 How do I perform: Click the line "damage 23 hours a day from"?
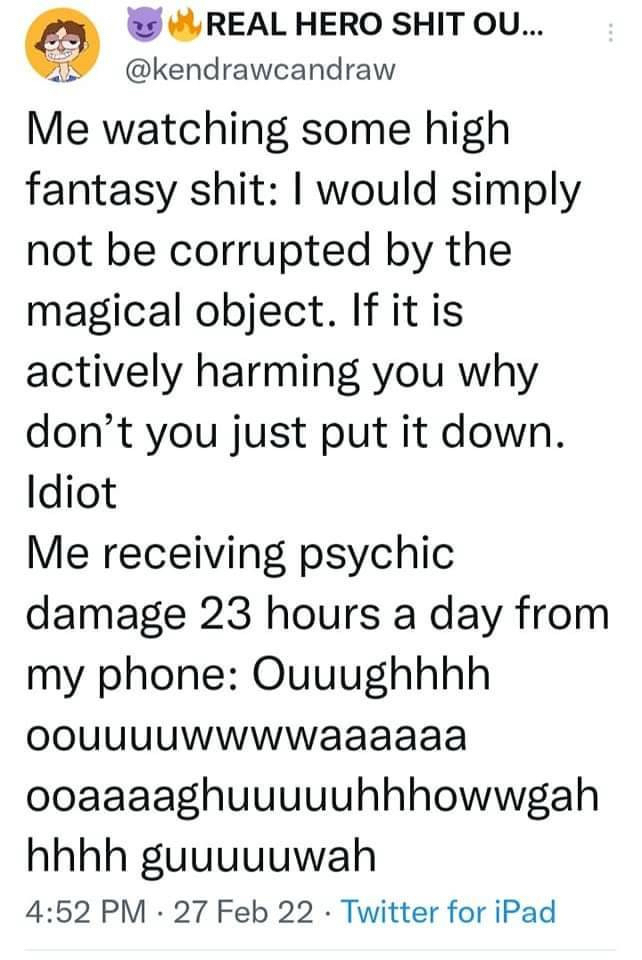(318, 615)
